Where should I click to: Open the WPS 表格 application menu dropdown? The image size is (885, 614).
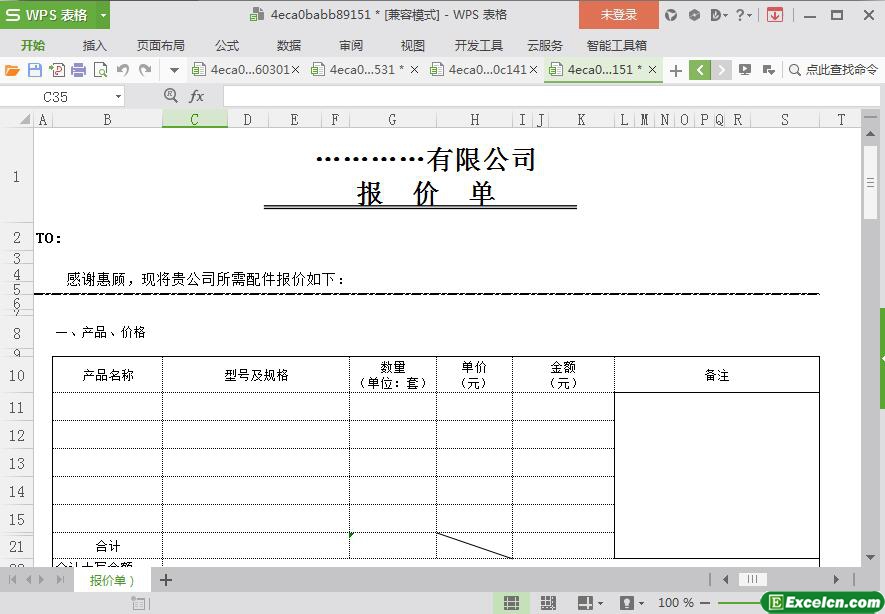point(103,15)
